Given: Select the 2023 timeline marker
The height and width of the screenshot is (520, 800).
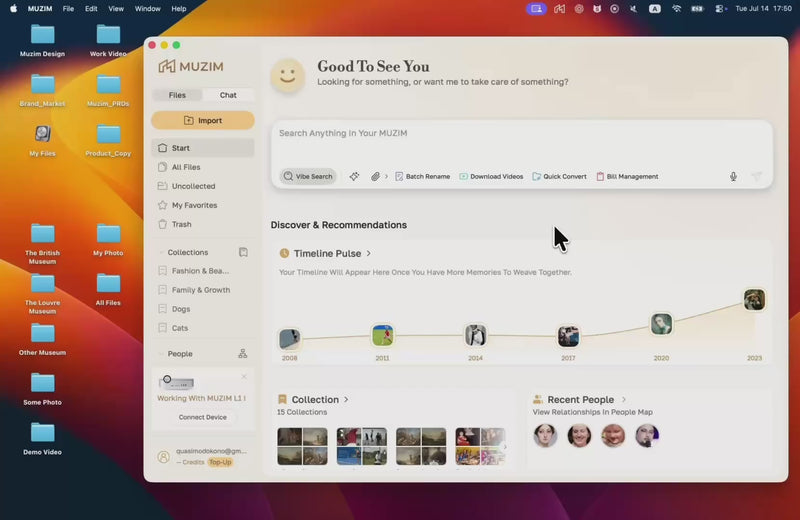Looking at the screenshot, I should (754, 300).
